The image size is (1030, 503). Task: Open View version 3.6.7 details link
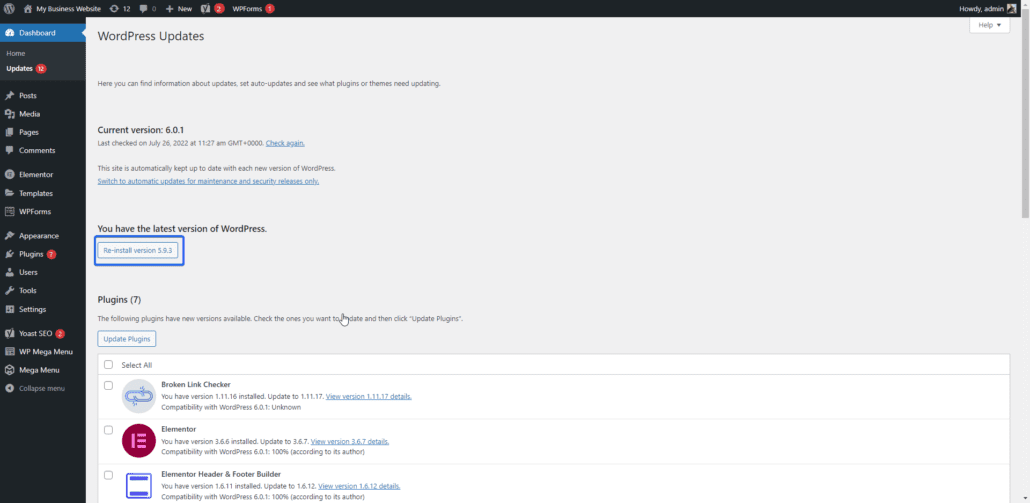pos(349,441)
